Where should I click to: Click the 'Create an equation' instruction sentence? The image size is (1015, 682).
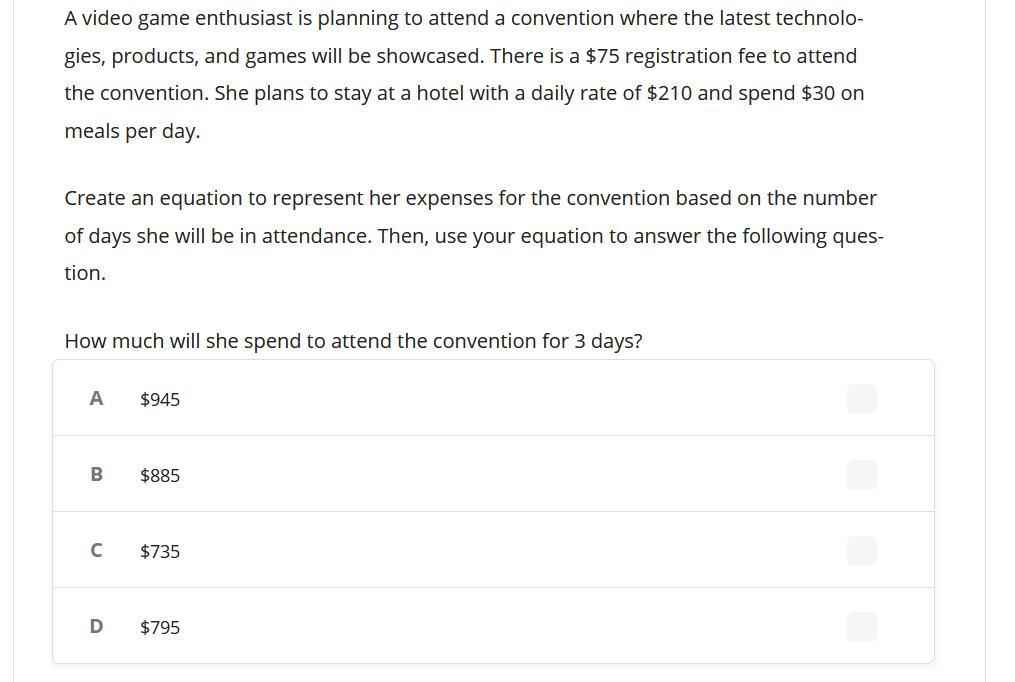click(470, 198)
